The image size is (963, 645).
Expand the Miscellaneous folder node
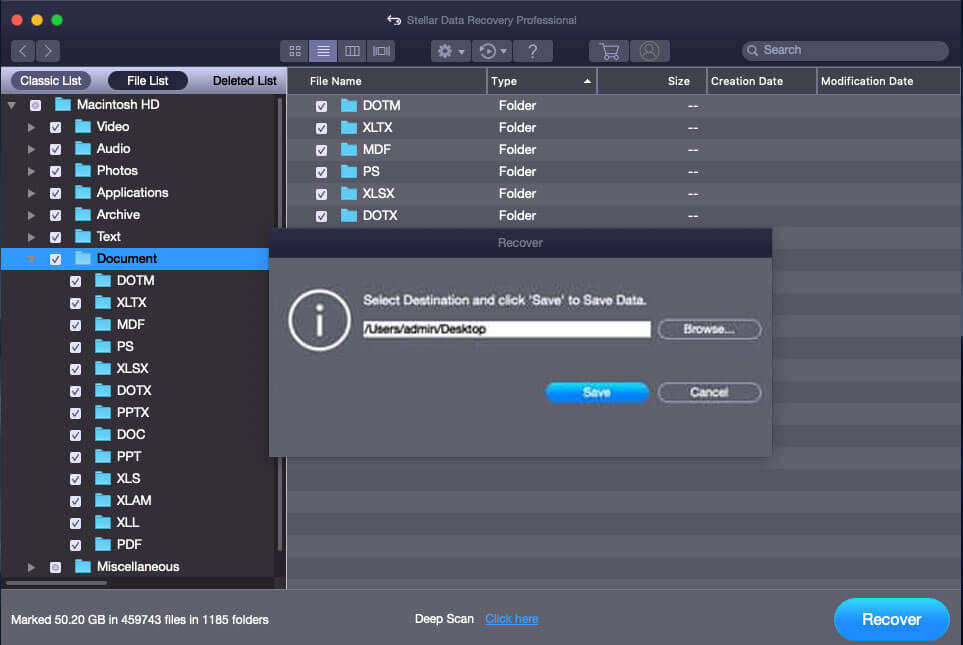coord(31,567)
